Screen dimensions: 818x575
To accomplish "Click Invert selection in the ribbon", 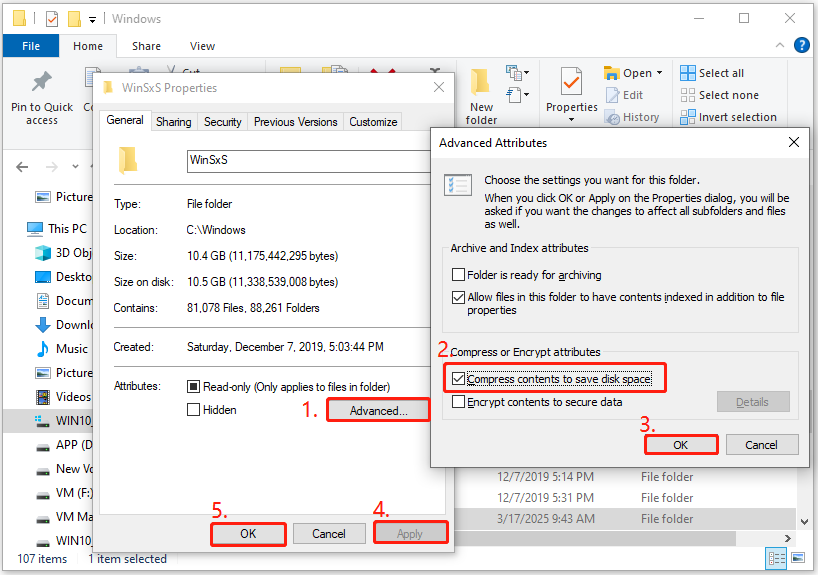I will [727, 117].
